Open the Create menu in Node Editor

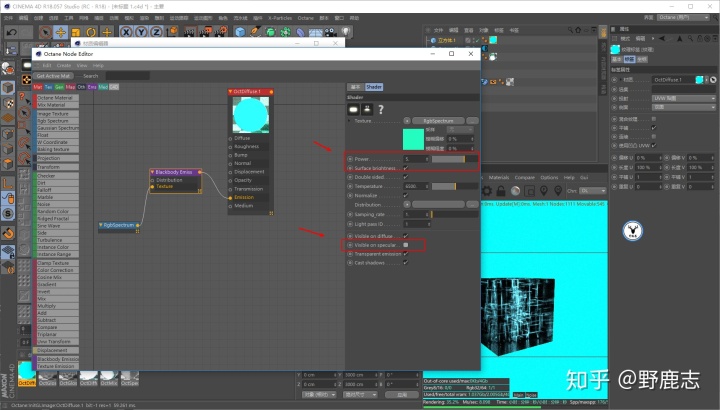64,65
